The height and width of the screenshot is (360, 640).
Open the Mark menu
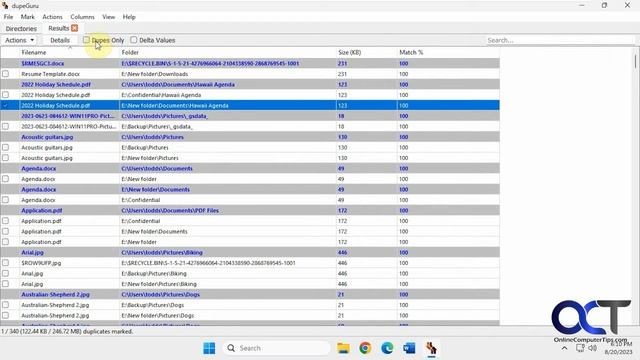point(27,17)
